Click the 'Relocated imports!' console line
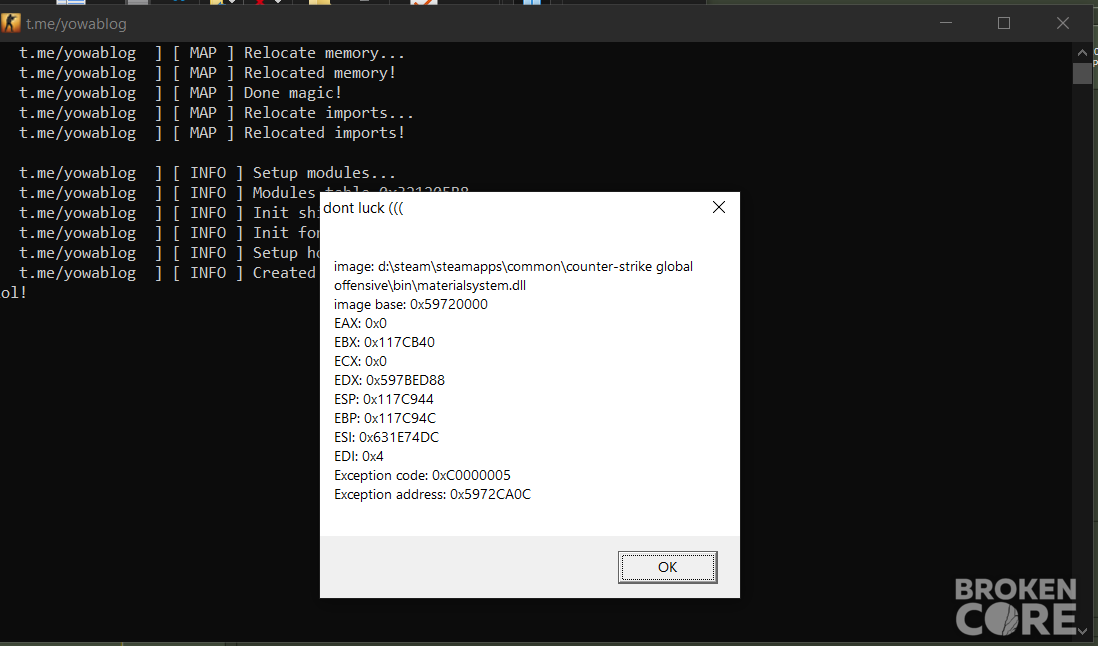 pyautogui.click(x=211, y=133)
